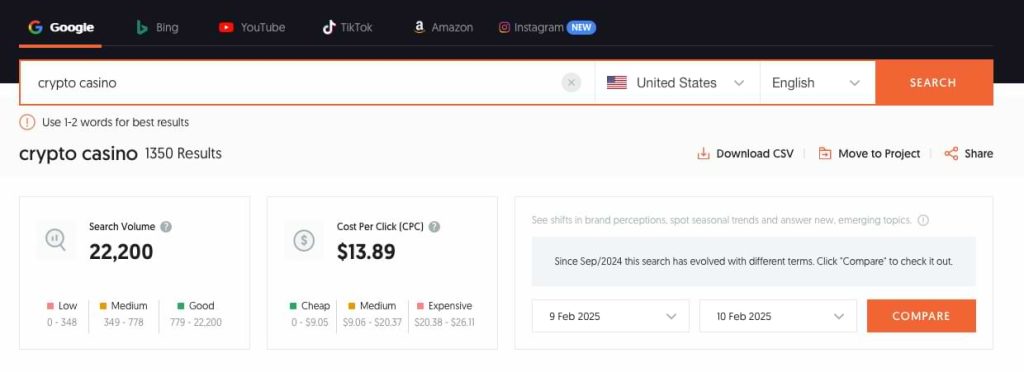Switch to the Bing tab
This screenshot has width=1024, height=372.
157,27
